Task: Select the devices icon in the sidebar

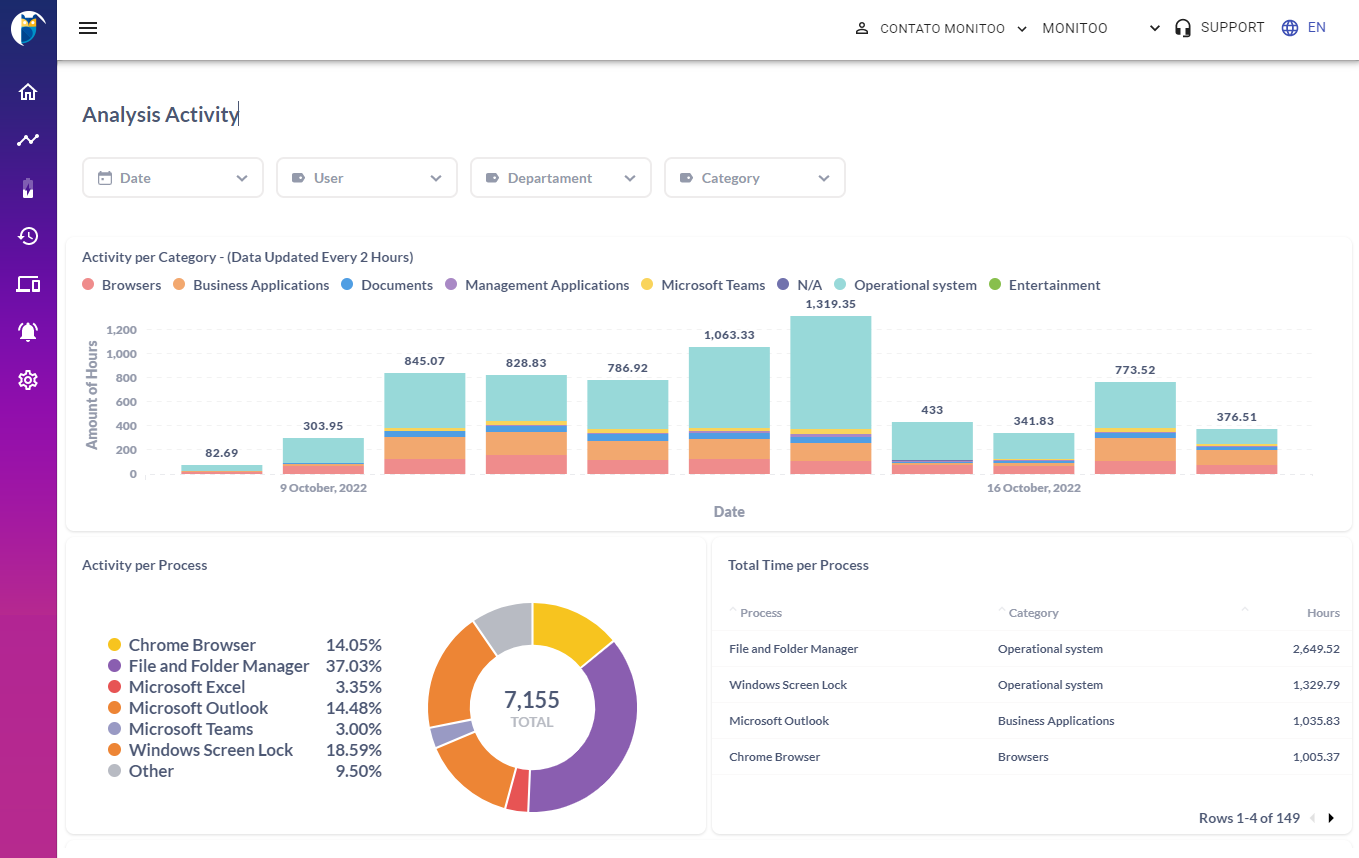Action: [27, 284]
